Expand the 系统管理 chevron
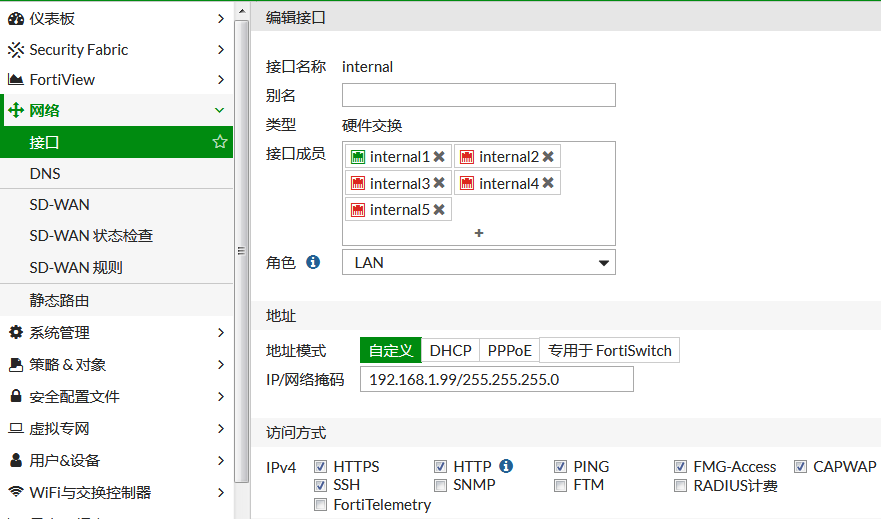The width and height of the screenshot is (881, 519). [220, 333]
